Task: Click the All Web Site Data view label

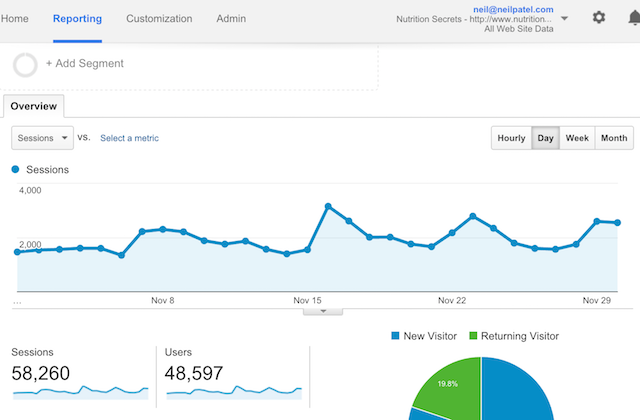Action: (x=519, y=29)
